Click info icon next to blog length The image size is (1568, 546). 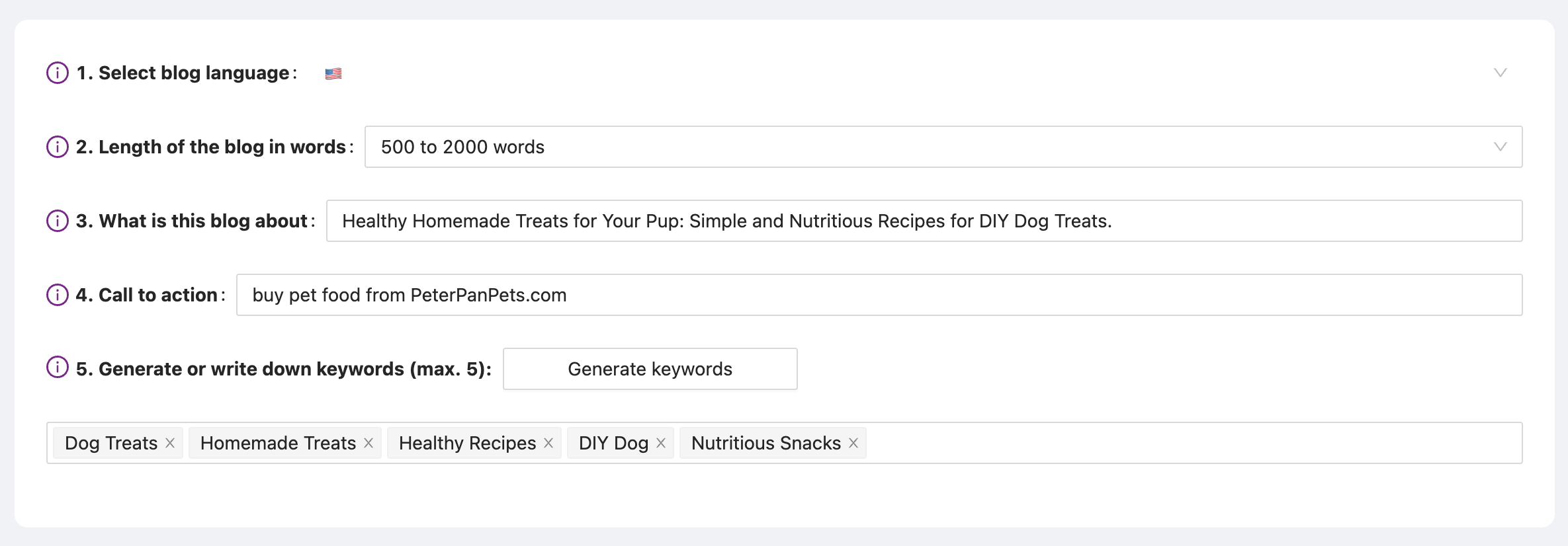pyautogui.click(x=58, y=147)
